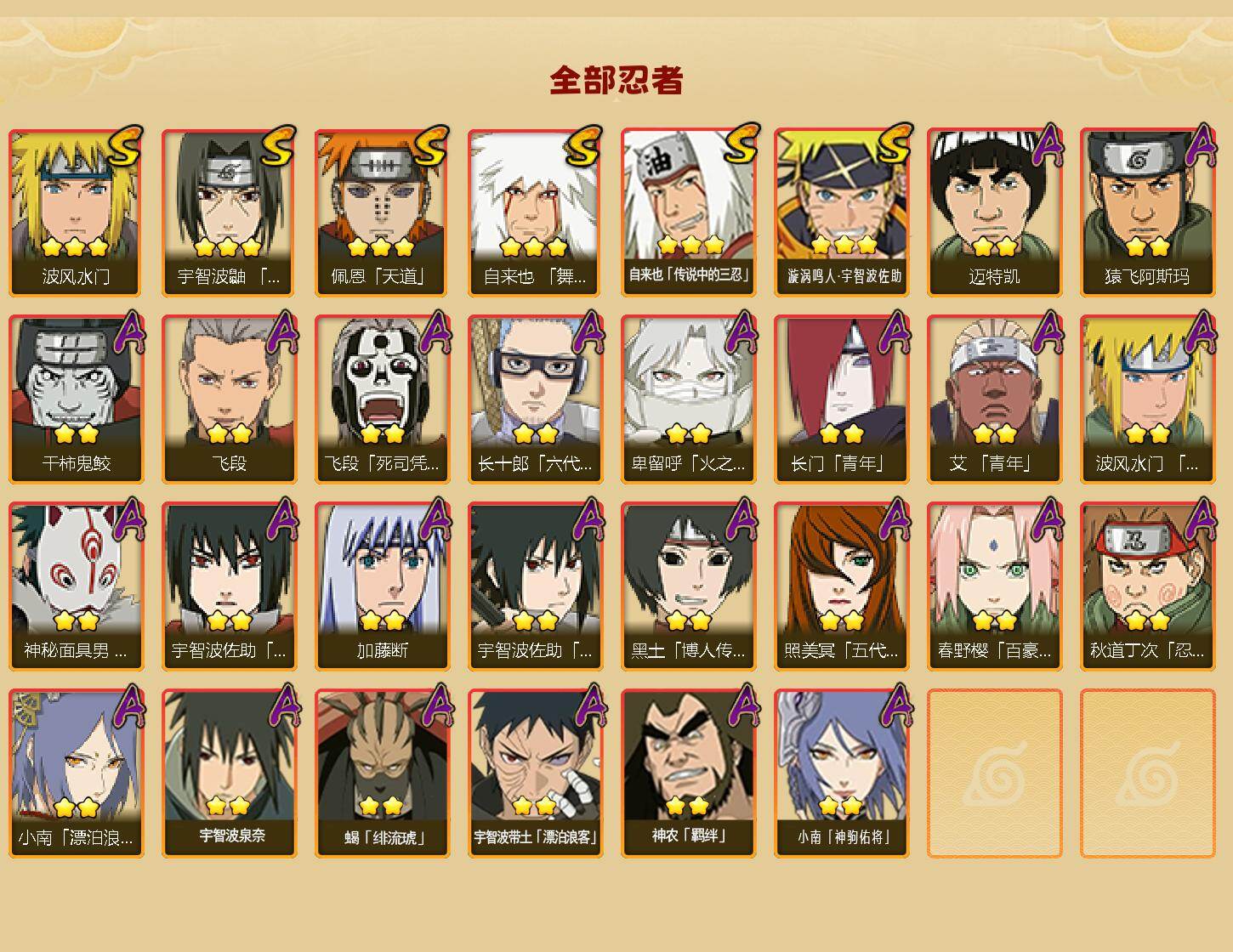Click the 照美冥 ninja portrait
The image size is (1233, 952).
tap(842, 586)
